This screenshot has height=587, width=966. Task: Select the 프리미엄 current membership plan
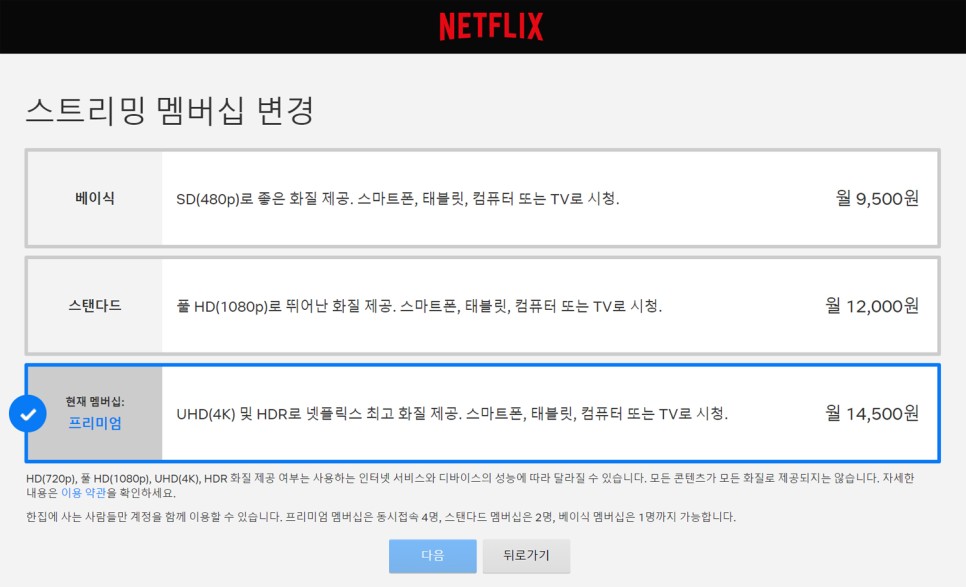(482, 413)
